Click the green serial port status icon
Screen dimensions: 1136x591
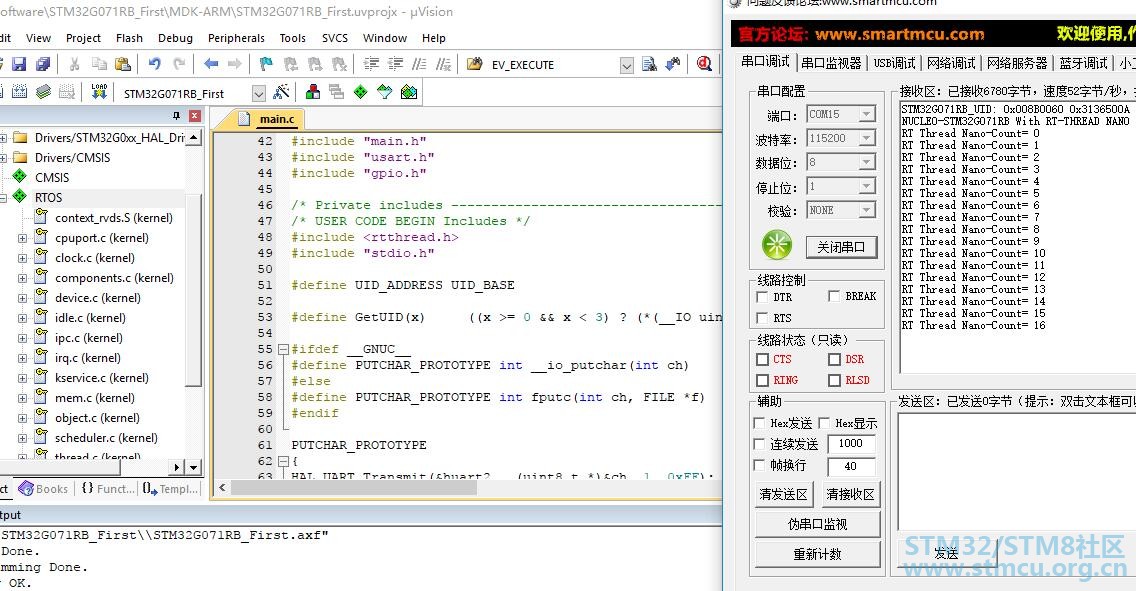777,246
